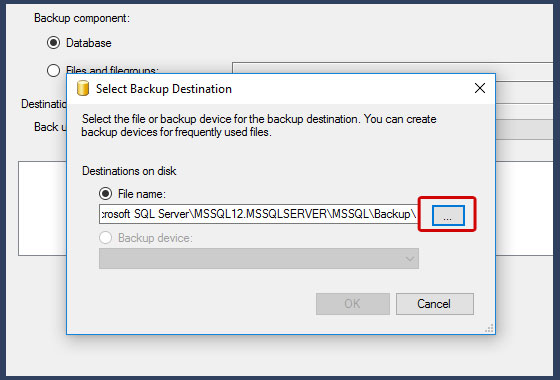
Task: Click the 'Backup component:' label
Action: coord(82,18)
